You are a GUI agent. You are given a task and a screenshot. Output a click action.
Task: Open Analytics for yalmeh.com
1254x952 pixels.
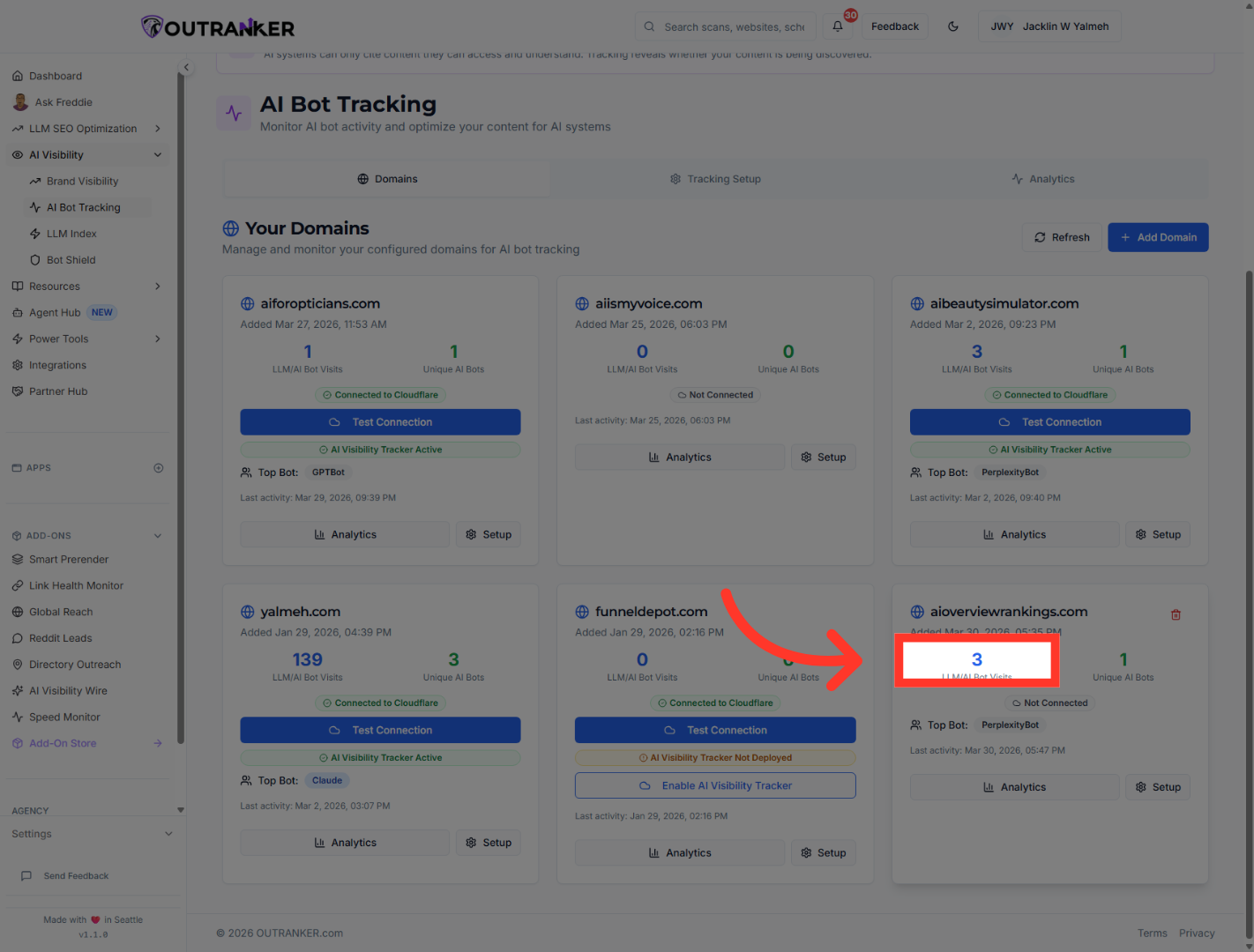click(x=345, y=844)
